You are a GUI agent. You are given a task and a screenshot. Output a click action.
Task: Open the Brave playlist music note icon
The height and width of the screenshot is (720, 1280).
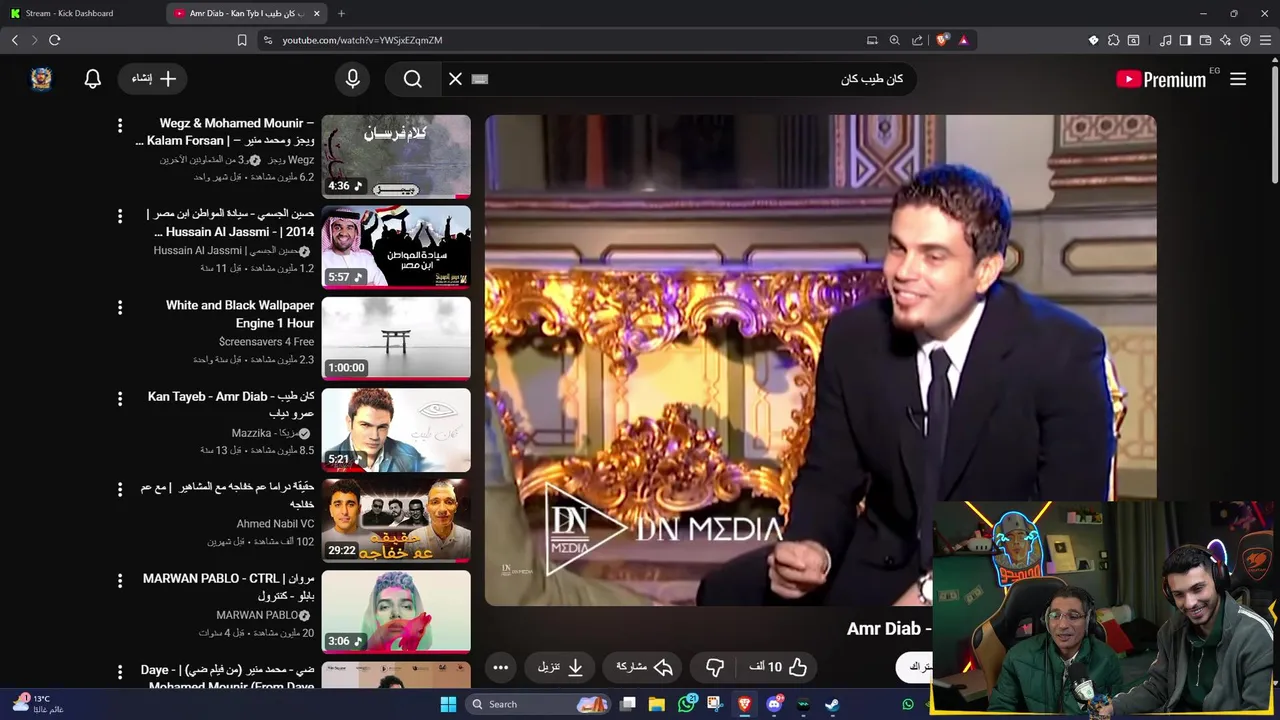pyautogui.click(x=1165, y=40)
